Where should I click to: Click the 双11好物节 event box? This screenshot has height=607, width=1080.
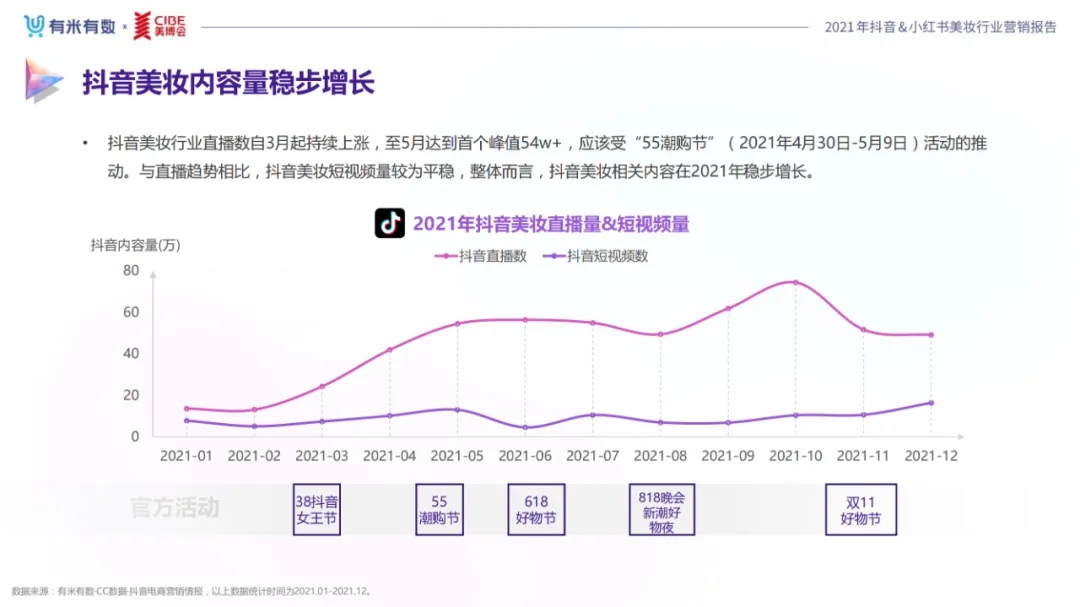[x=861, y=510]
